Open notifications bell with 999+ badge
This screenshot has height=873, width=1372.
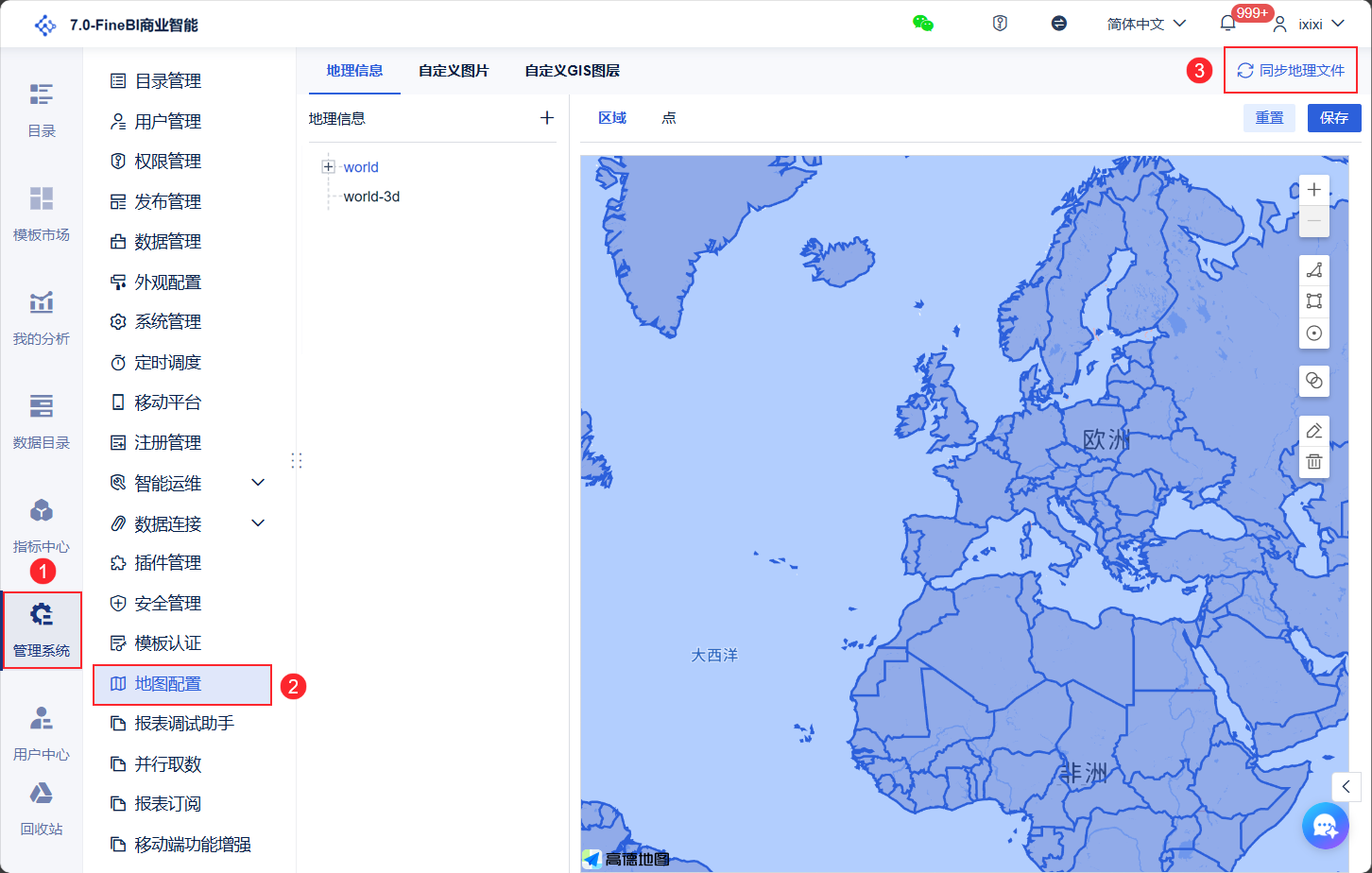(x=1227, y=24)
